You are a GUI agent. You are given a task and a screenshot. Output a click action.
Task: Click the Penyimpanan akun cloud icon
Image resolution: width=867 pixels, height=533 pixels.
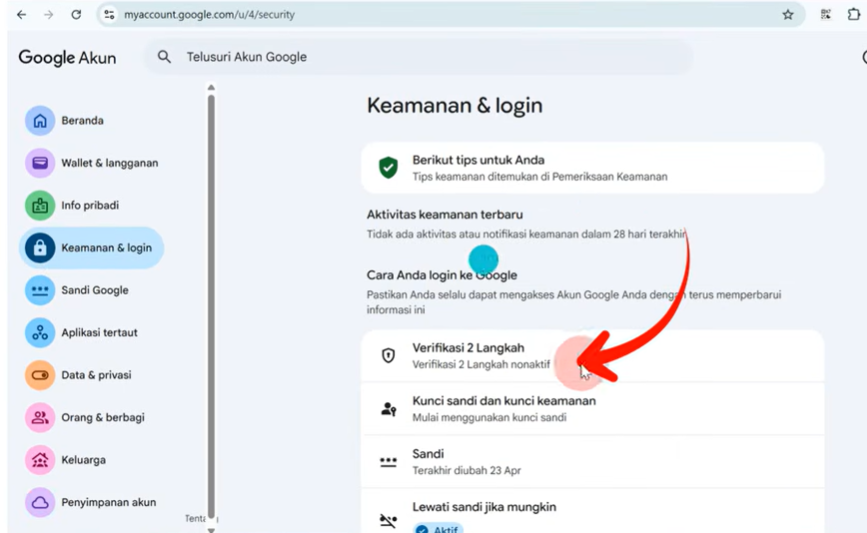(x=40, y=502)
